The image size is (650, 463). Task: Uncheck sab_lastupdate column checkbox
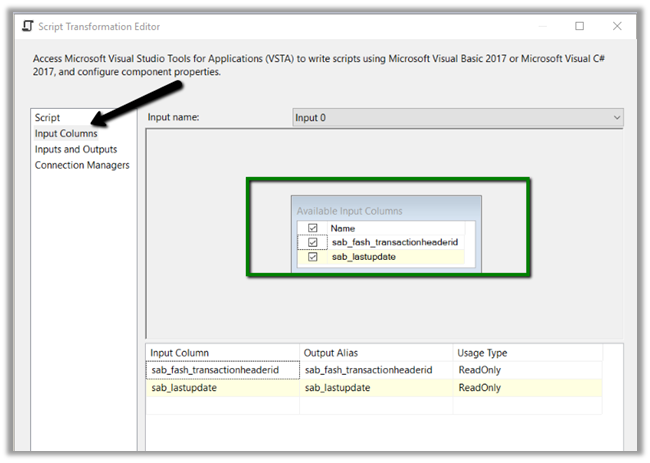[x=313, y=257]
